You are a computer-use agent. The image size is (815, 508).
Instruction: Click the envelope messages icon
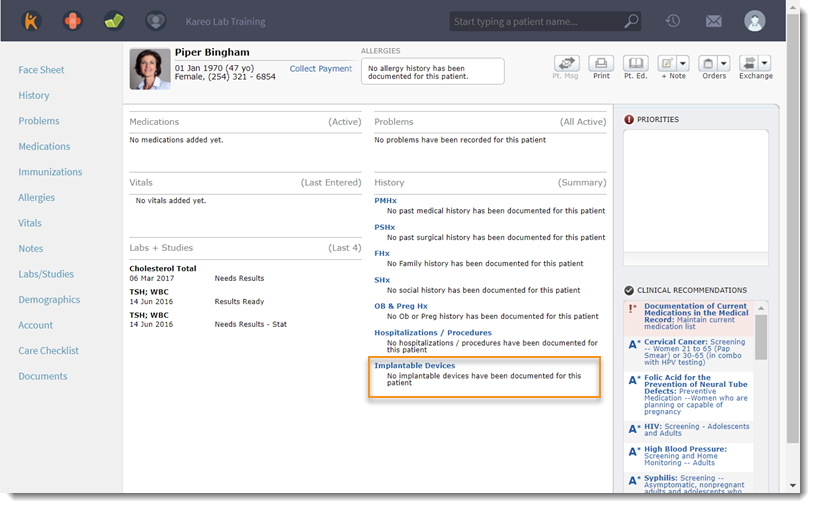point(714,21)
